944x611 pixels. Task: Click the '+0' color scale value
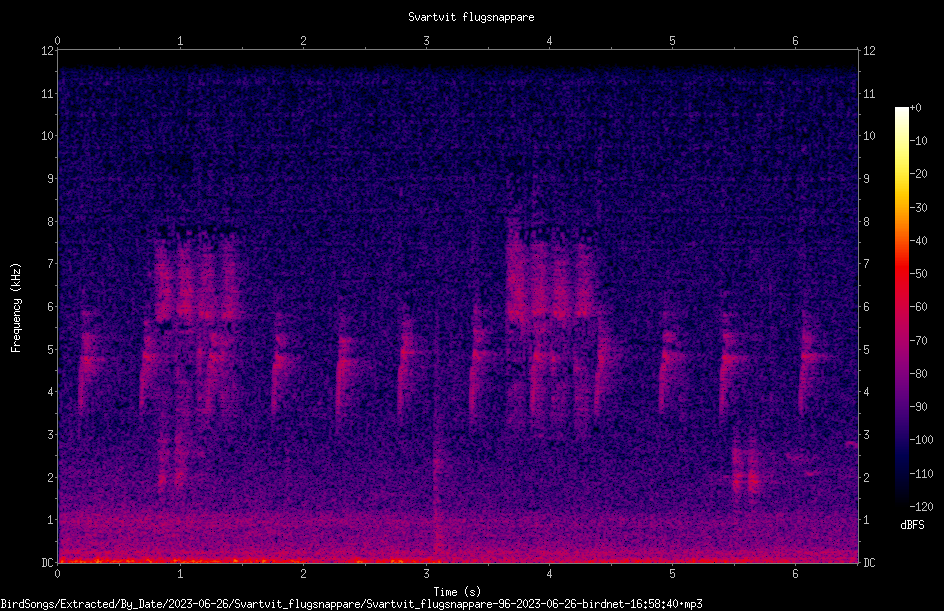pos(916,108)
